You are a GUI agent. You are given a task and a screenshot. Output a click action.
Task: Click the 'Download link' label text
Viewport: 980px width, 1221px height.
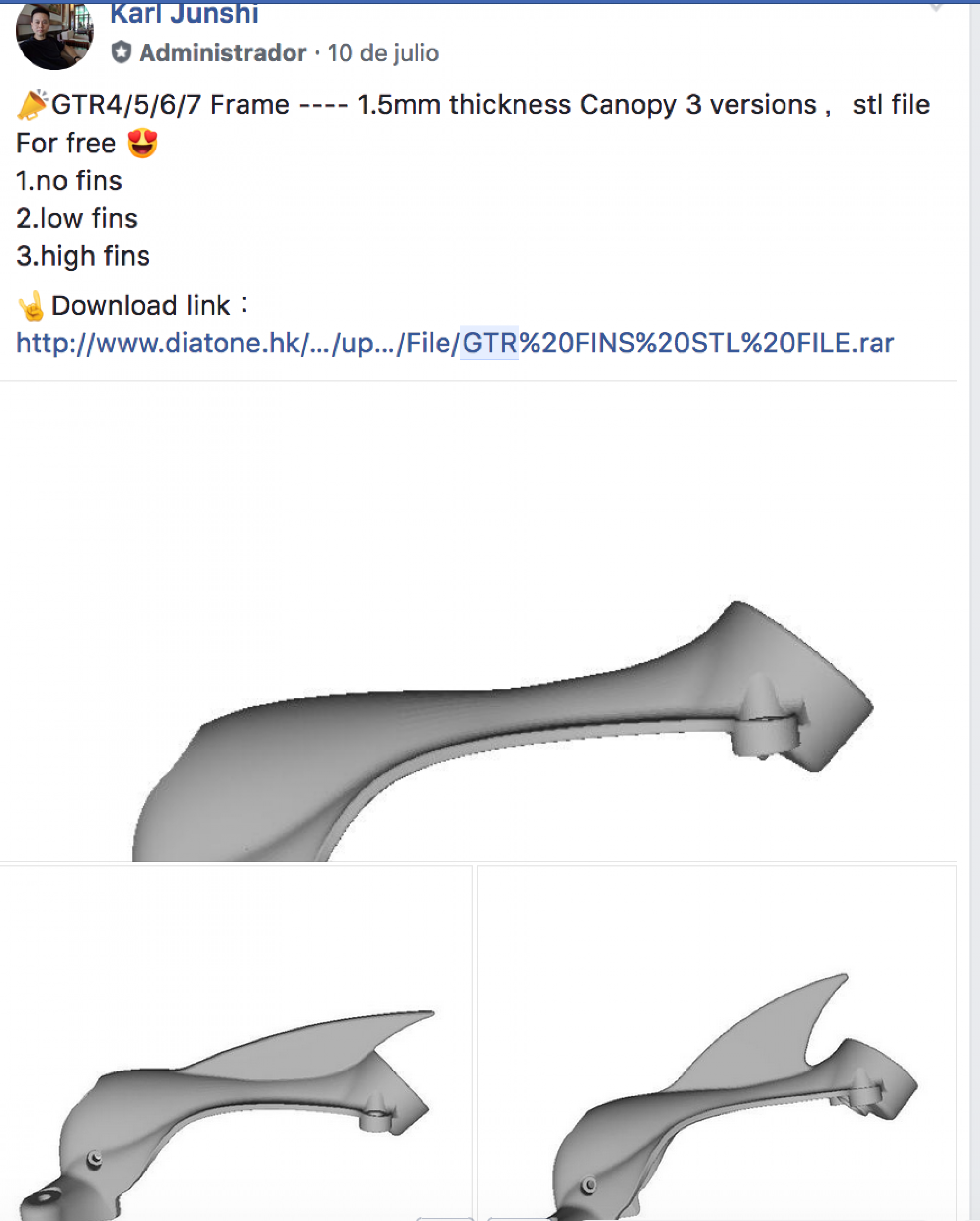pyautogui.click(x=142, y=306)
